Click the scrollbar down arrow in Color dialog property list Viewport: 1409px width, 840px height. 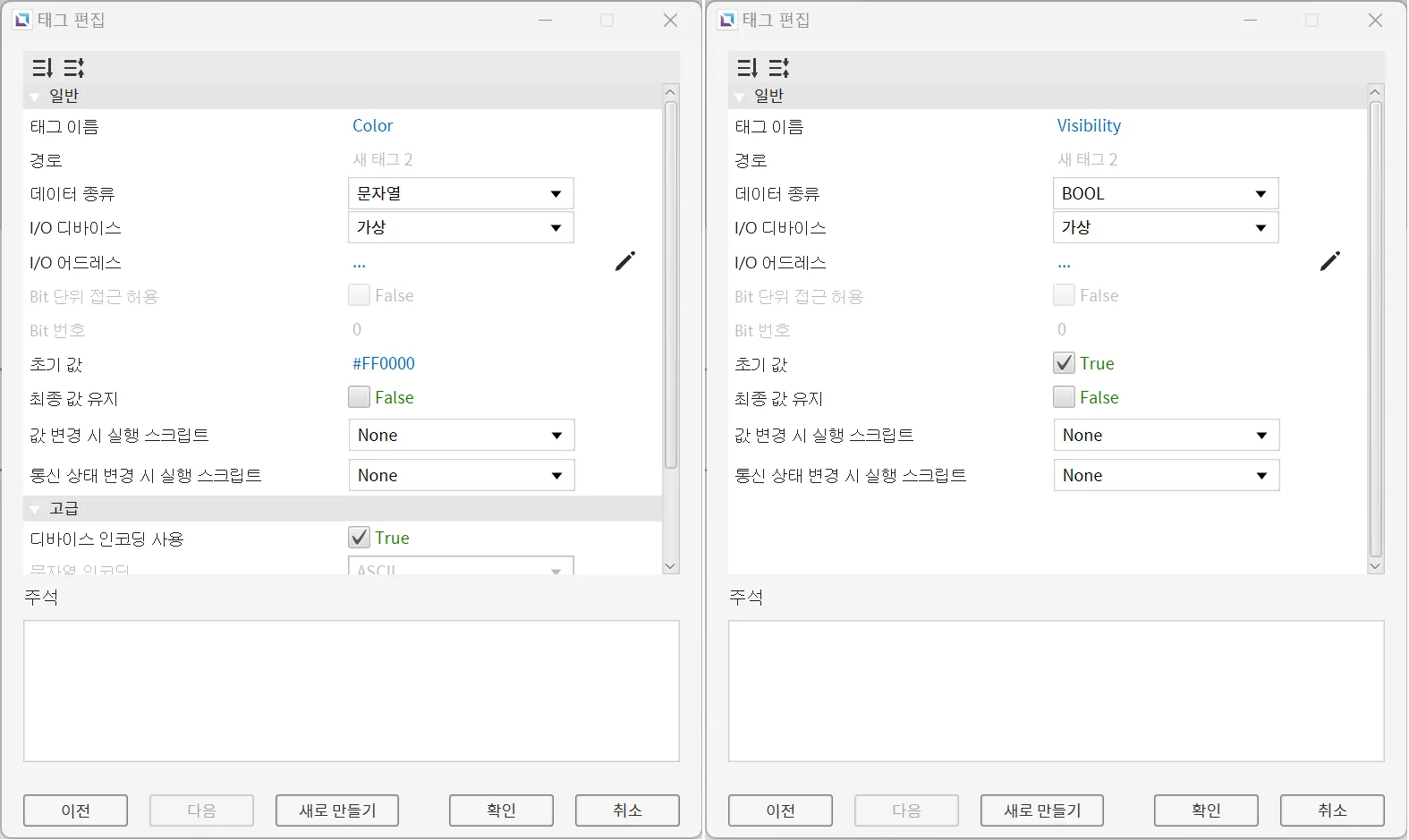point(670,566)
